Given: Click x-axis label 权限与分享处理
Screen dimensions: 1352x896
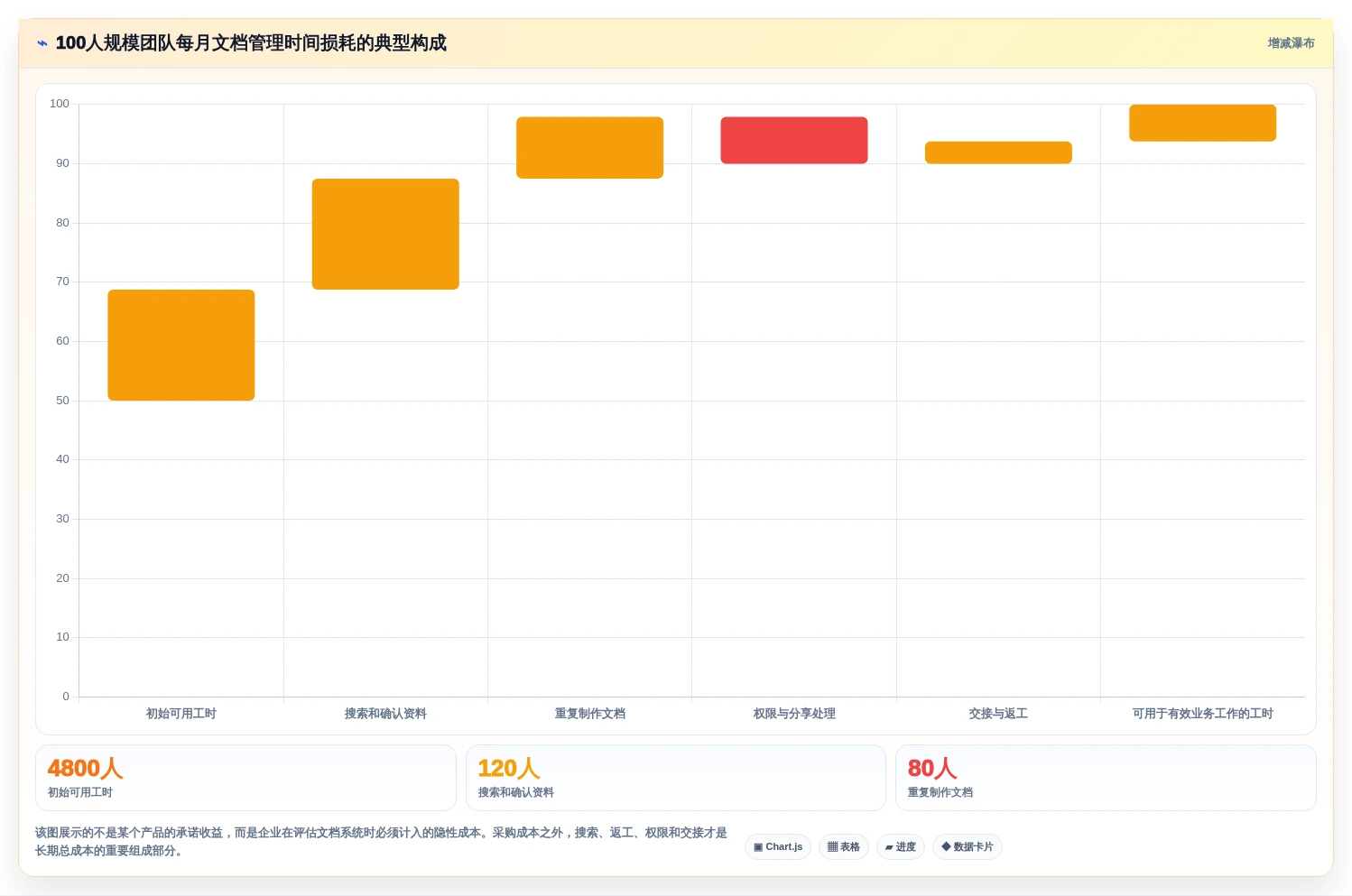Looking at the screenshot, I should pyautogui.click(x=794, y=714).
